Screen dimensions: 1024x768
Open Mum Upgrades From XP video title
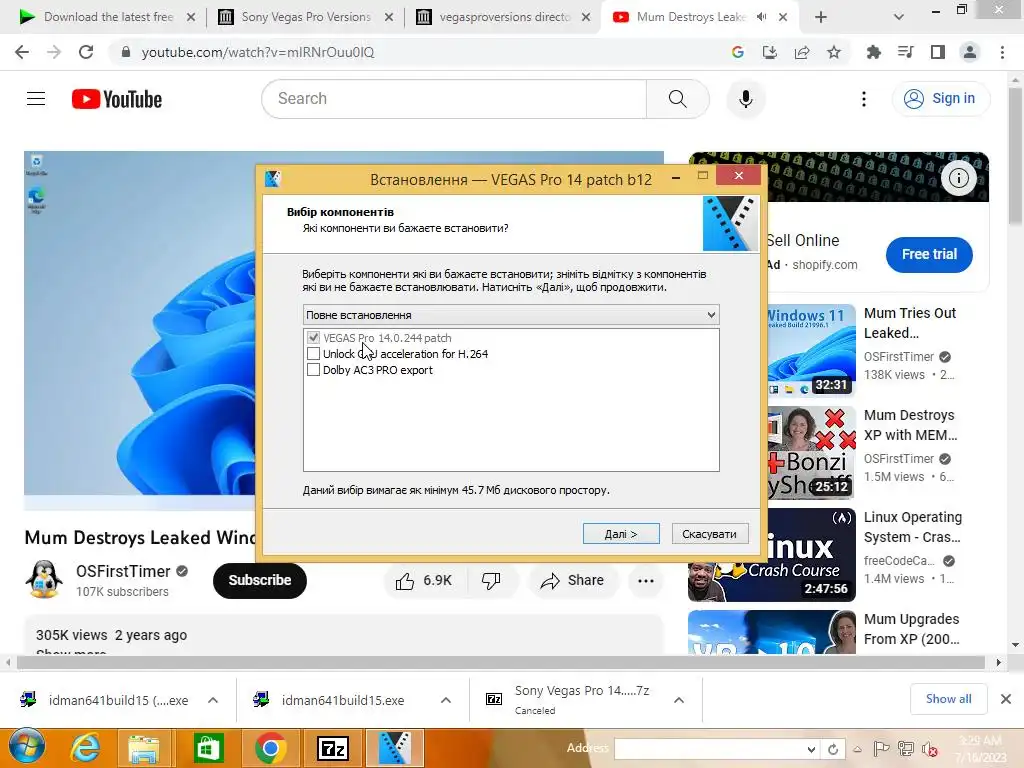point(912,628)
